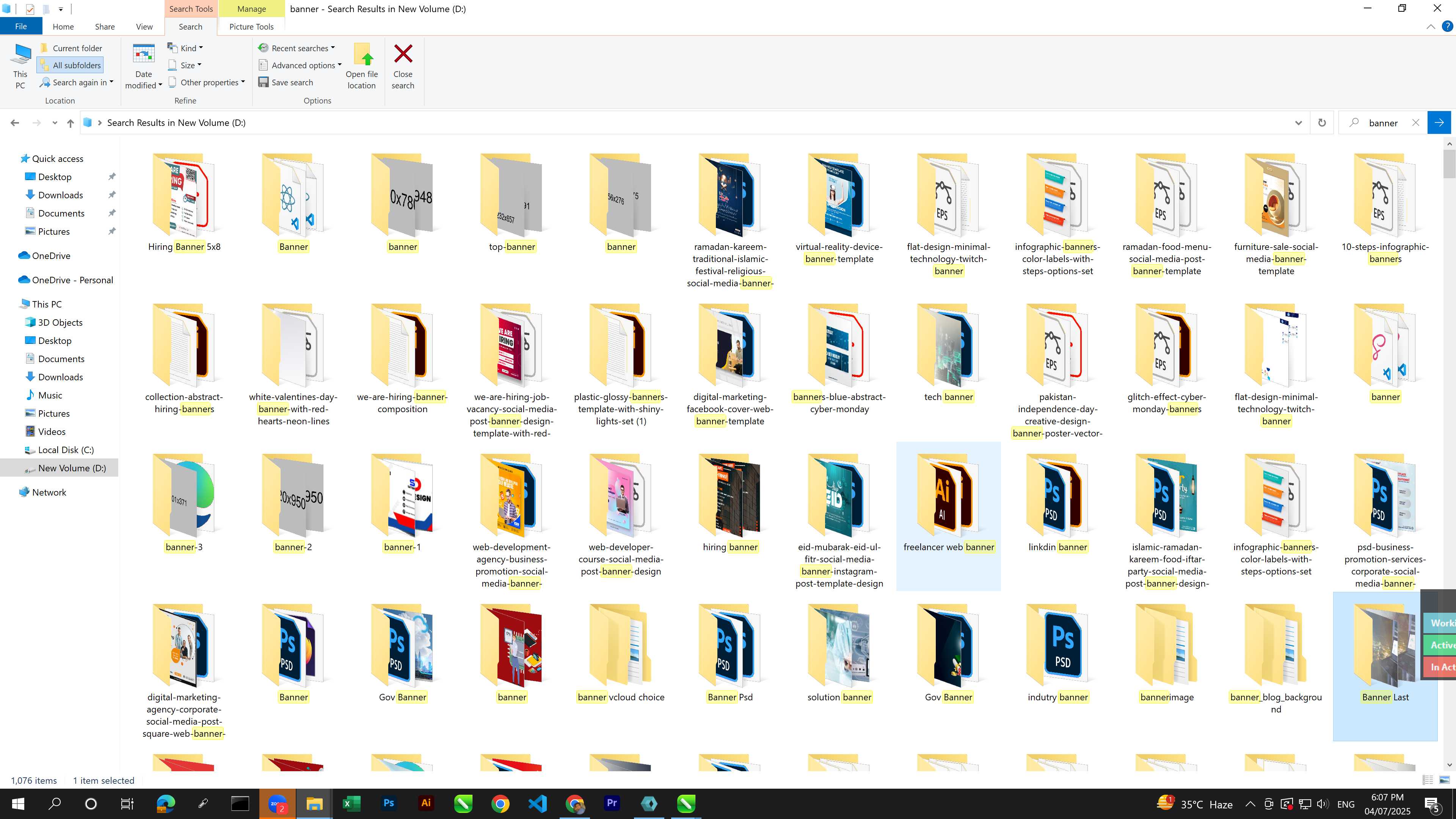Toggle All subfolders search scope

coord(70,65)
